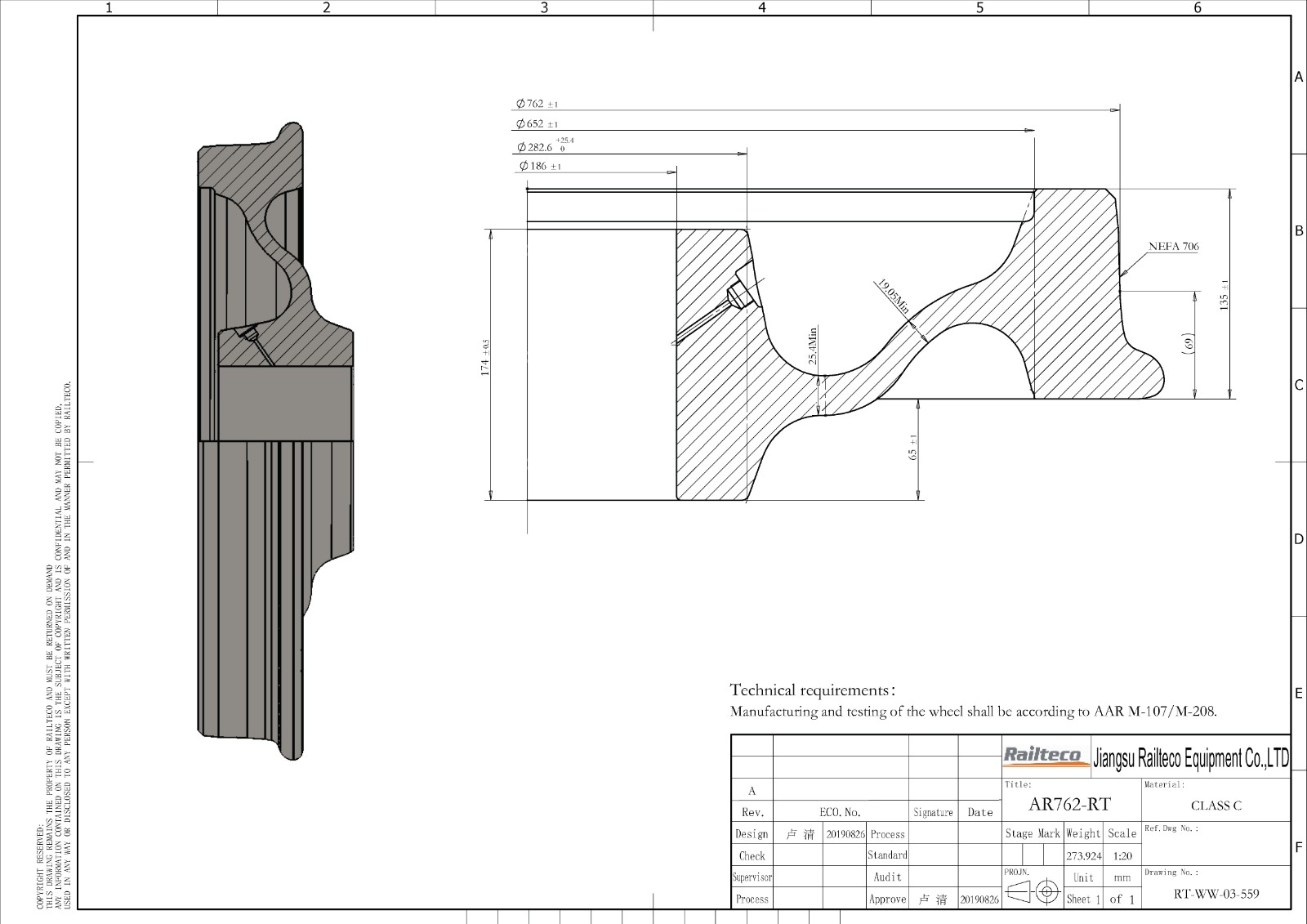Viewport: 1307px width, 924px height.
Task: Click zone row letter E on right border
Action: pos(1299,694)
